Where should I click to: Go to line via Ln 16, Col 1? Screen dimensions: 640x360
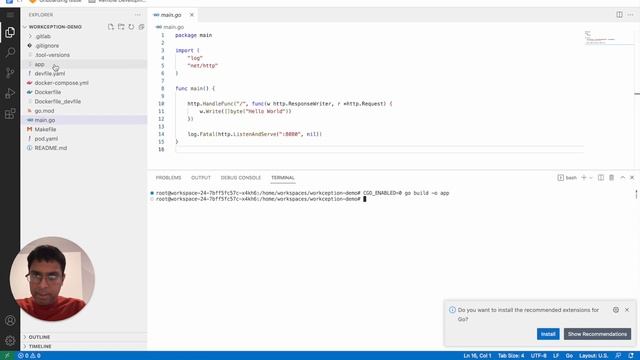click(x=477, y=356)
